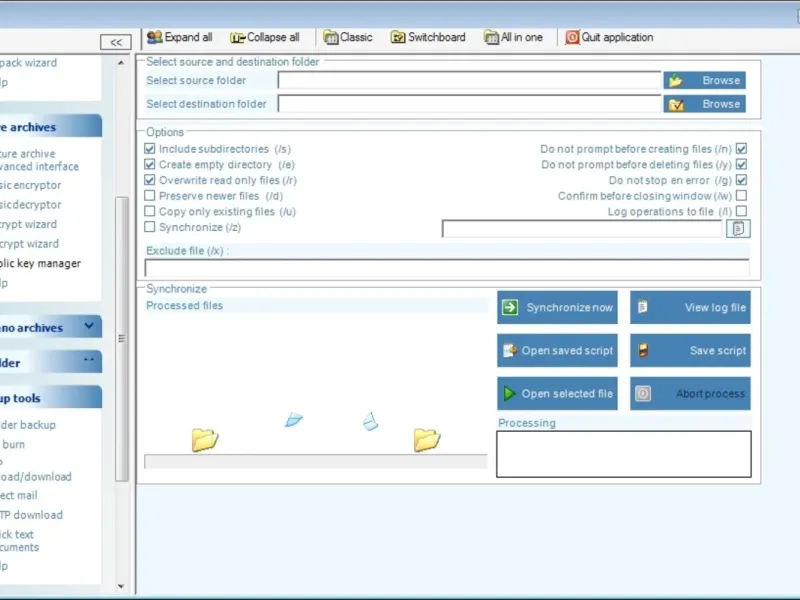Click the sidebar vertical scrollbar thumb

[x=121, y=339]
